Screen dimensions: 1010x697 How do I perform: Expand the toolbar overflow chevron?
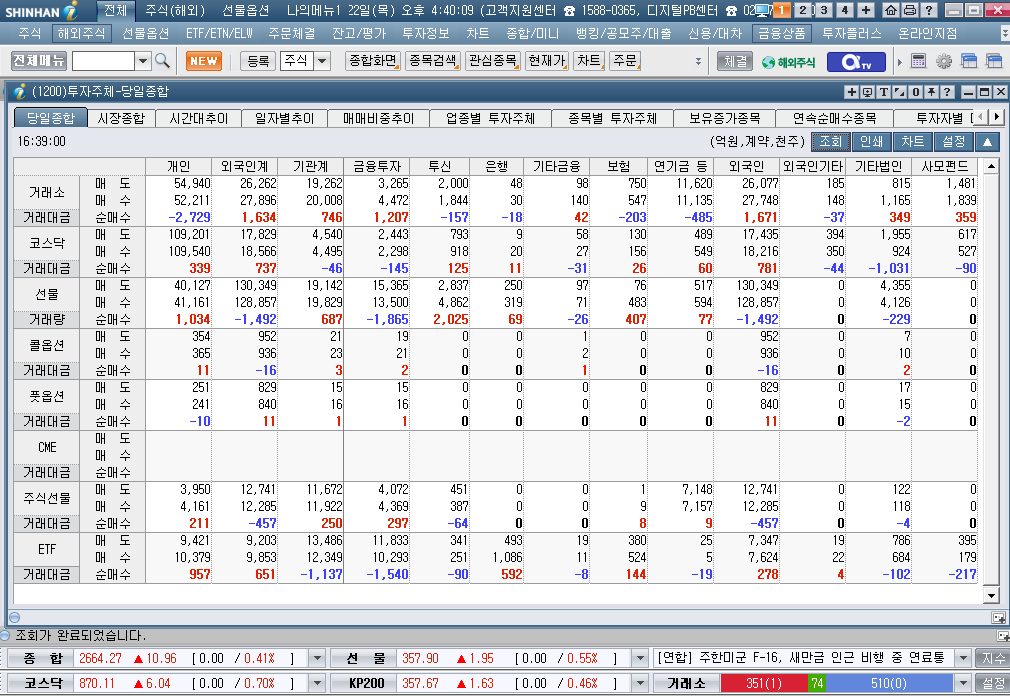[698, 62]
